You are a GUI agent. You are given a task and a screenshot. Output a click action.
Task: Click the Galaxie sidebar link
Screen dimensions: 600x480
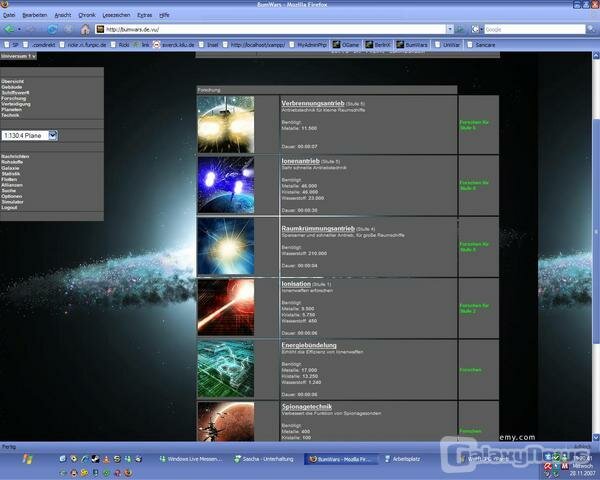(10, 168)
